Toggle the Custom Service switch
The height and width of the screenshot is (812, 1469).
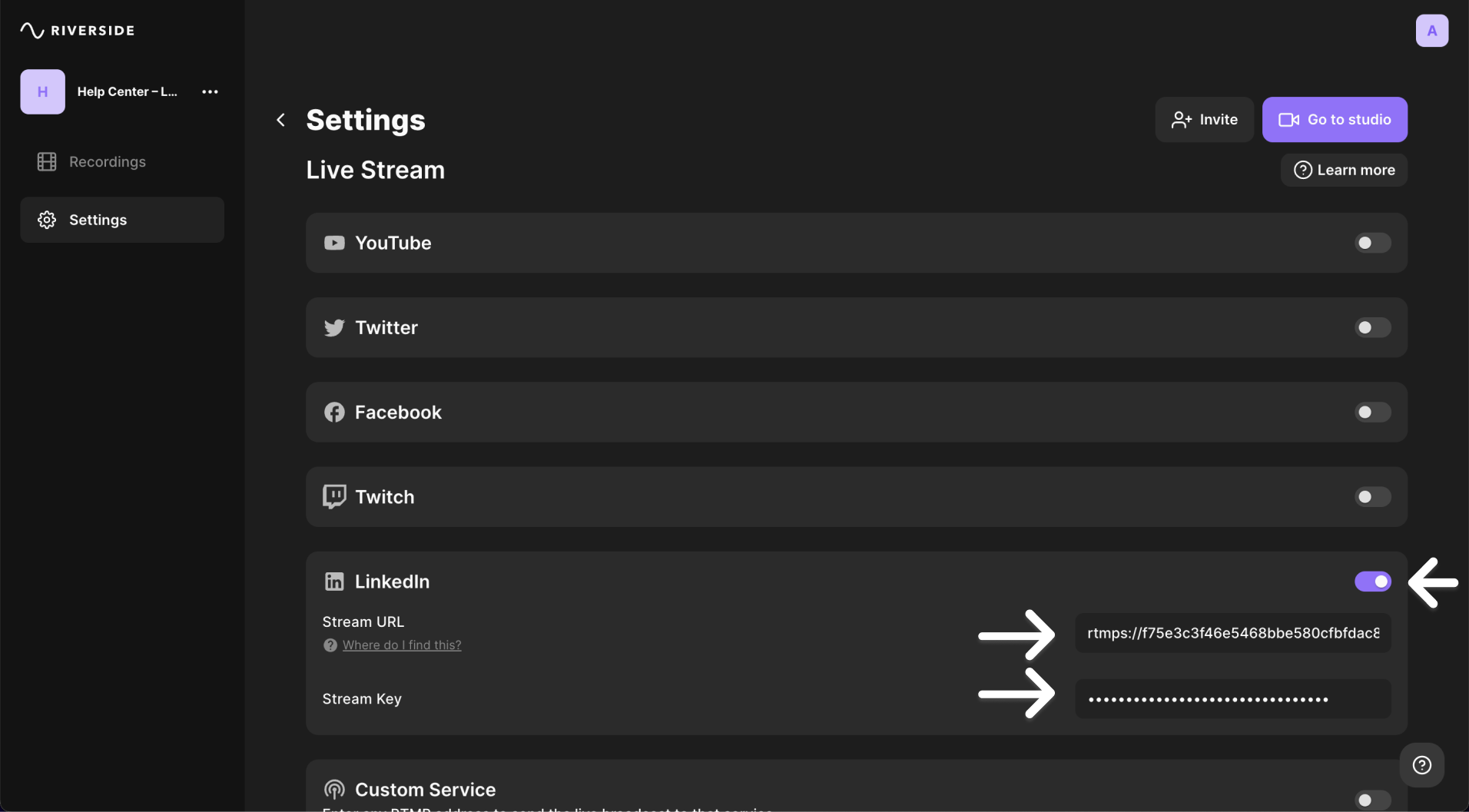[1372, 800]
